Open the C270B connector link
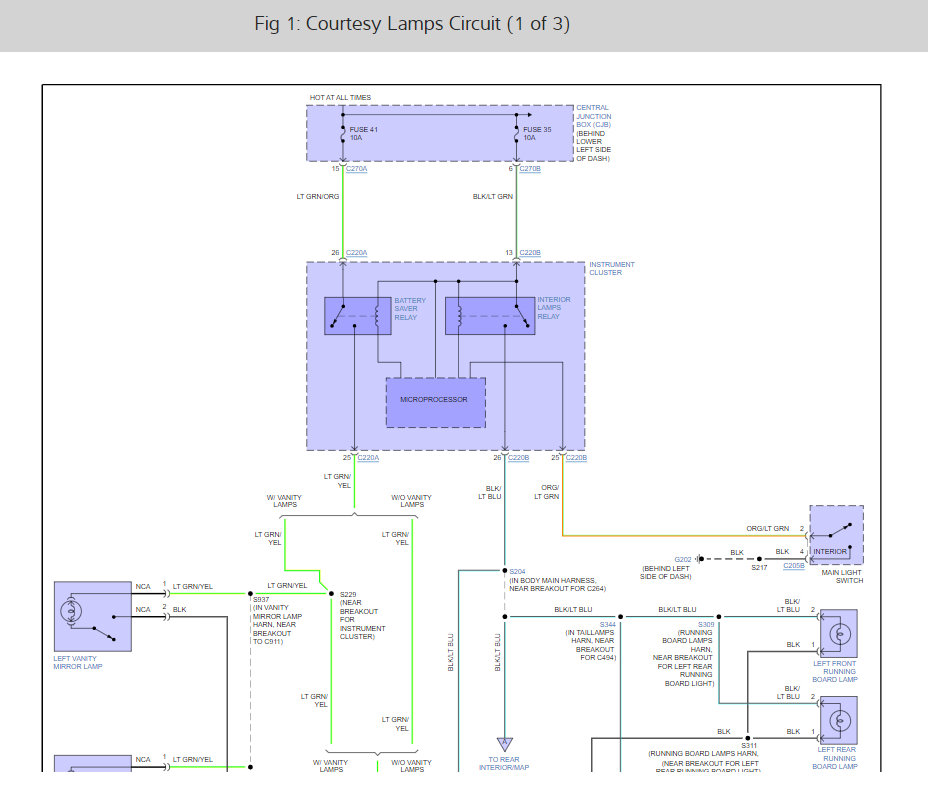This screenshot has width=928, height=804. point(530,169)
